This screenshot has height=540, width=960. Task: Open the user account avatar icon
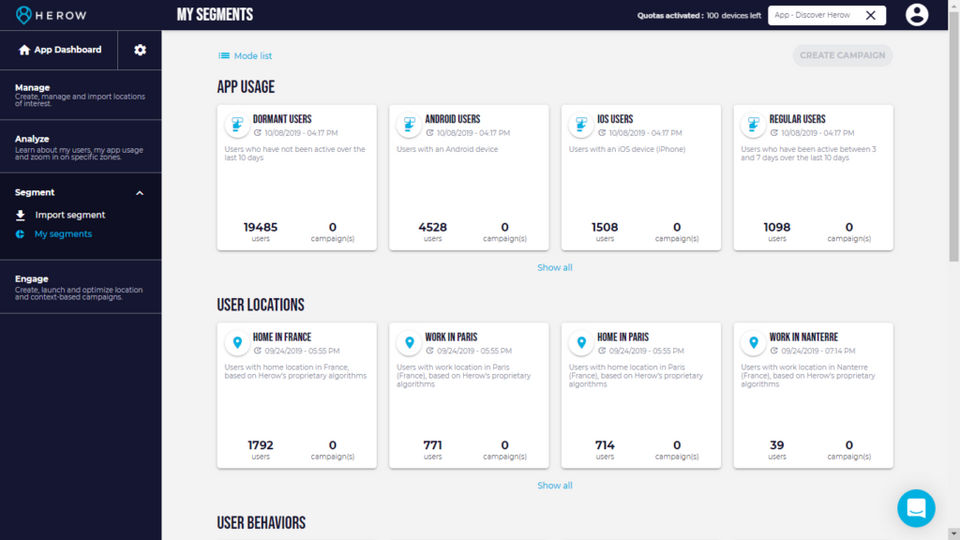click(x=917, y=15)
